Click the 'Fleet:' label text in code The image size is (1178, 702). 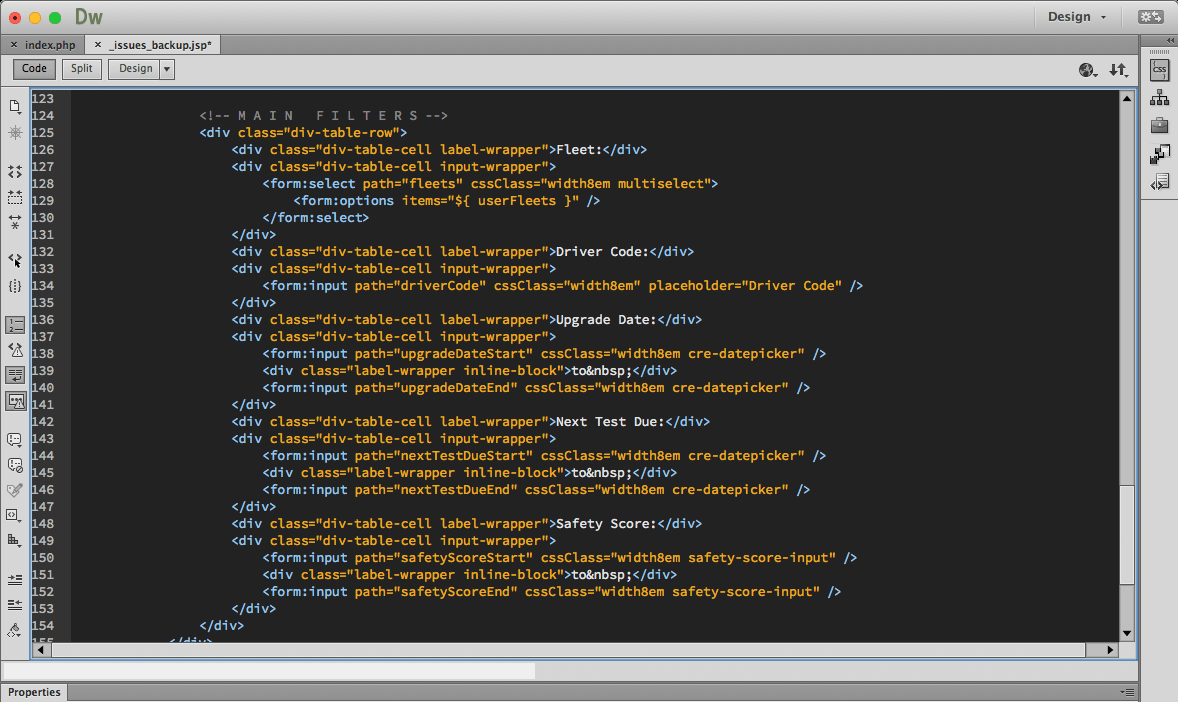pos(578,150)
